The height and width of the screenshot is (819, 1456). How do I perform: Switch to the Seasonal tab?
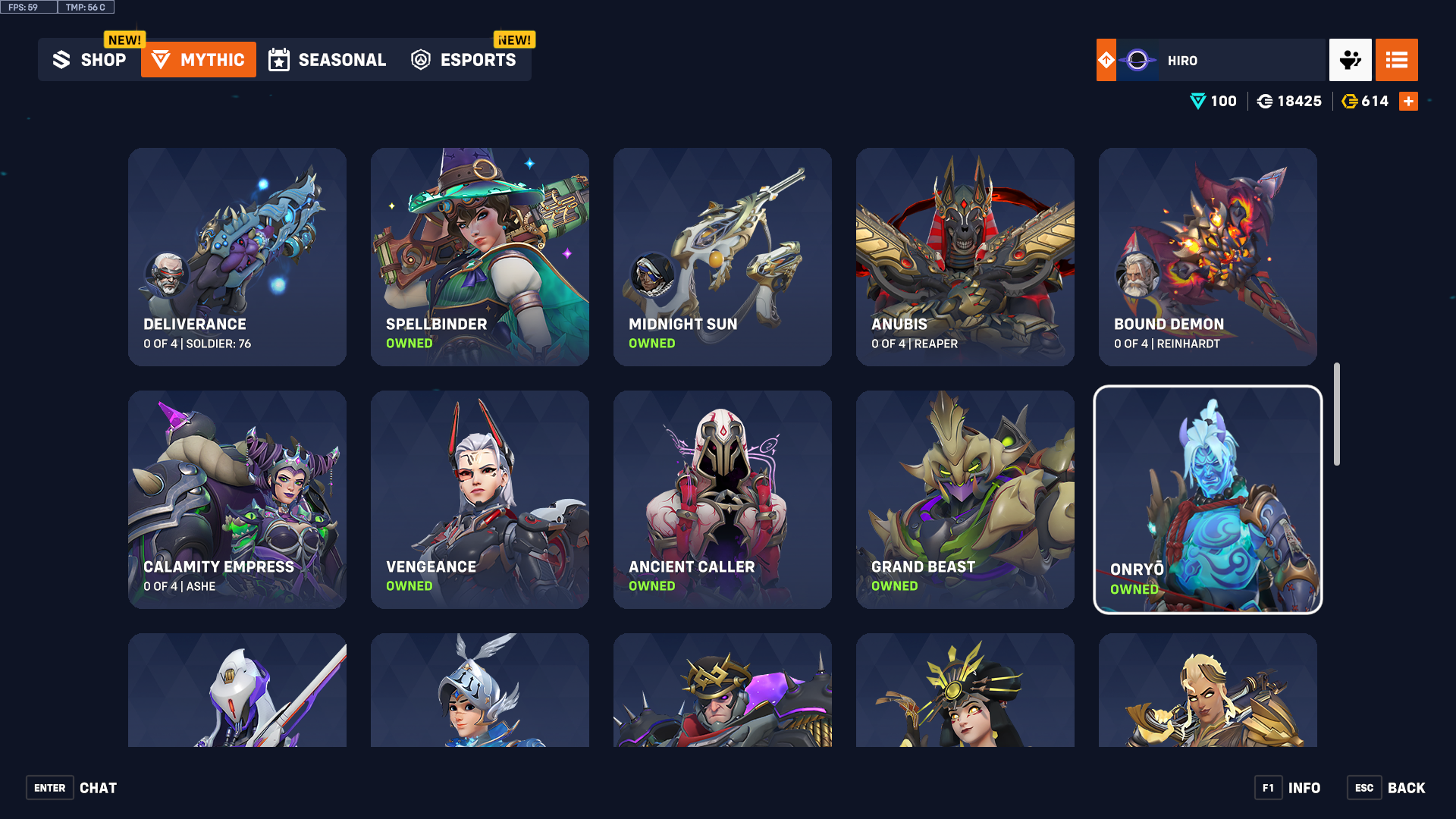pos(328,59)
